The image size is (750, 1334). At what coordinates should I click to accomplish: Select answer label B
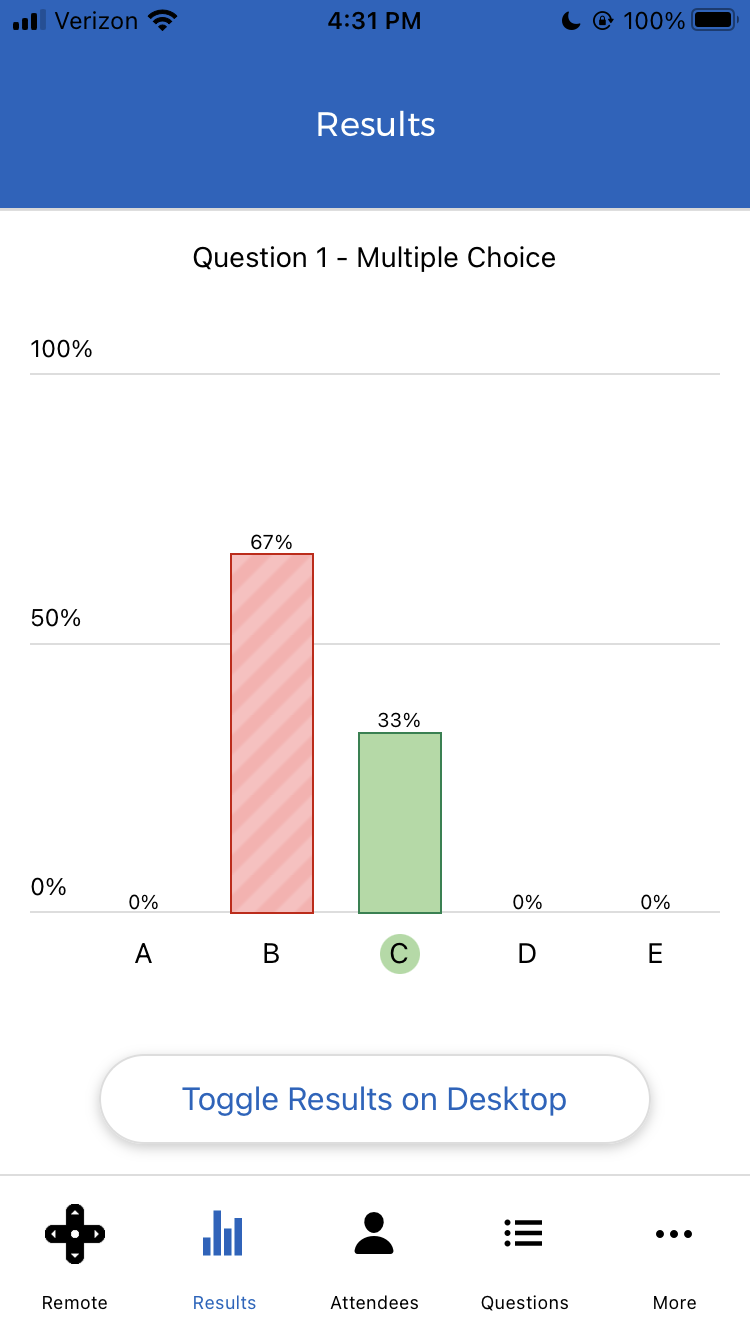pos(271,954)
